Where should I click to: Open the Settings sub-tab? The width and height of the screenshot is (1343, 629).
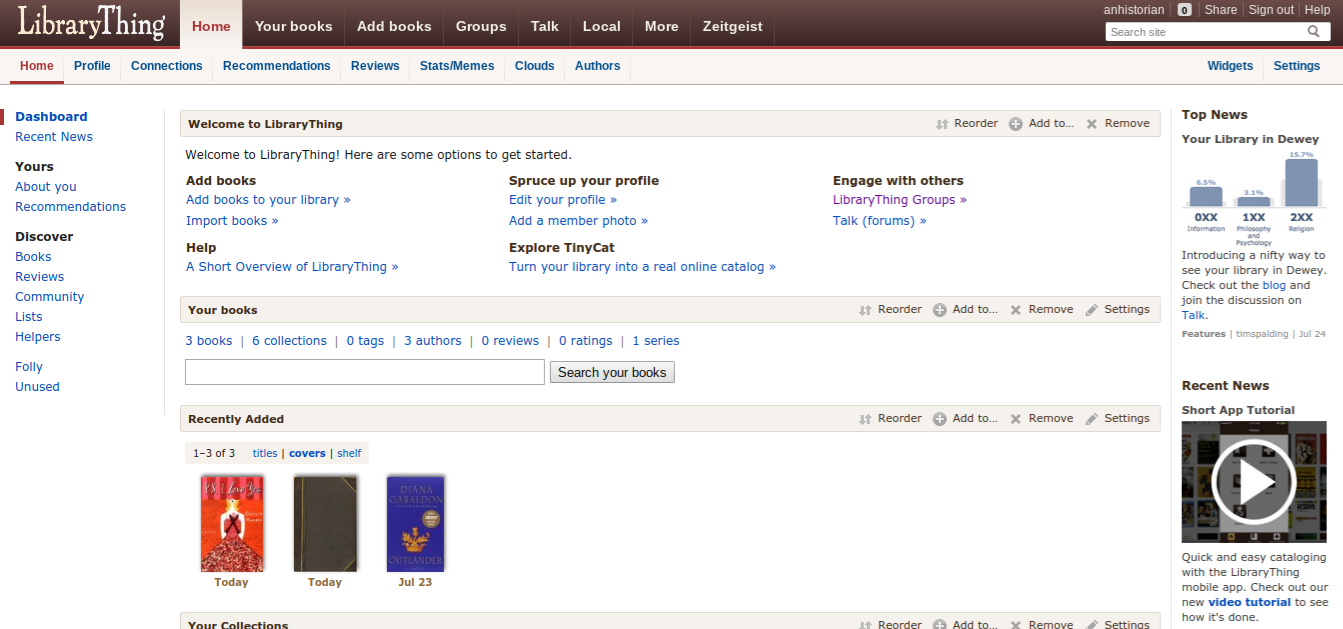1297,66
